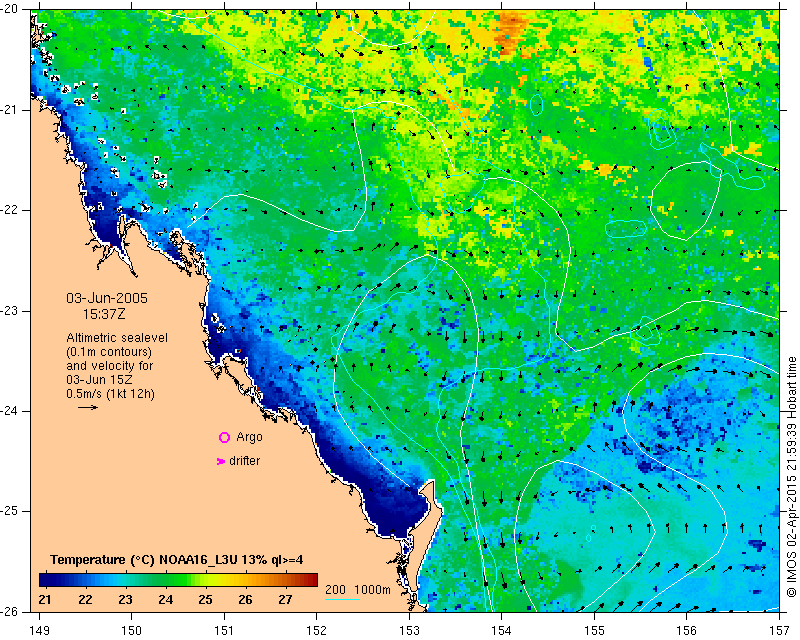Image resolution: width=800 pixels, height=640 pixels.
Task: Click colorbar tick value 26
Action: point(245,599)
